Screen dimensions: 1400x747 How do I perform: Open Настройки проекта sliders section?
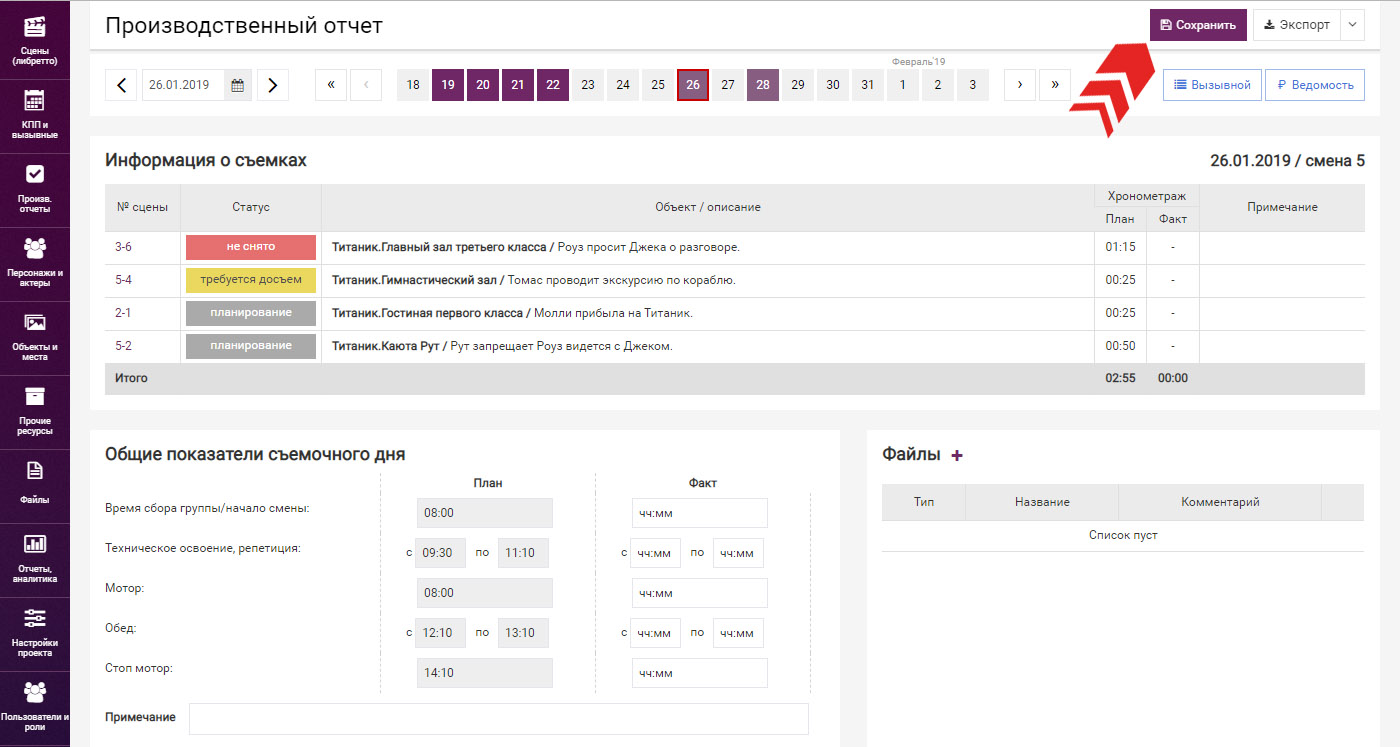coord(34,632)
